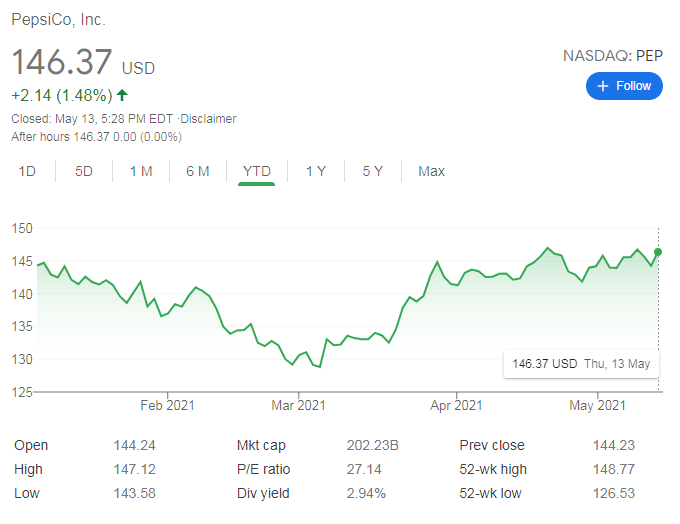Click the Mar 2021 axis label
This screenshot has height=524, width=680.
point(298,405)
